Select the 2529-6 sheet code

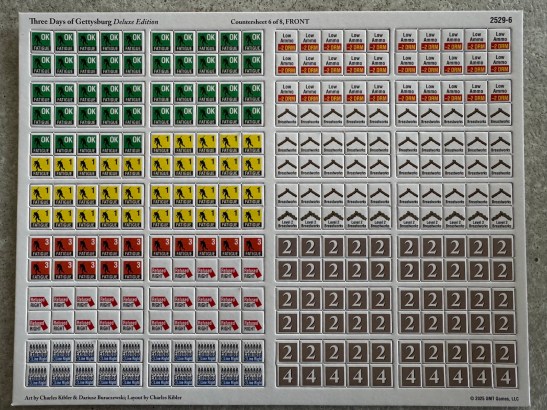[x=501, y=20]
